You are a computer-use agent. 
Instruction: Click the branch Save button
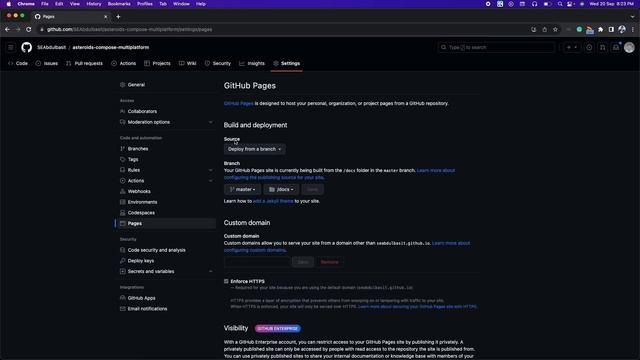312,189
